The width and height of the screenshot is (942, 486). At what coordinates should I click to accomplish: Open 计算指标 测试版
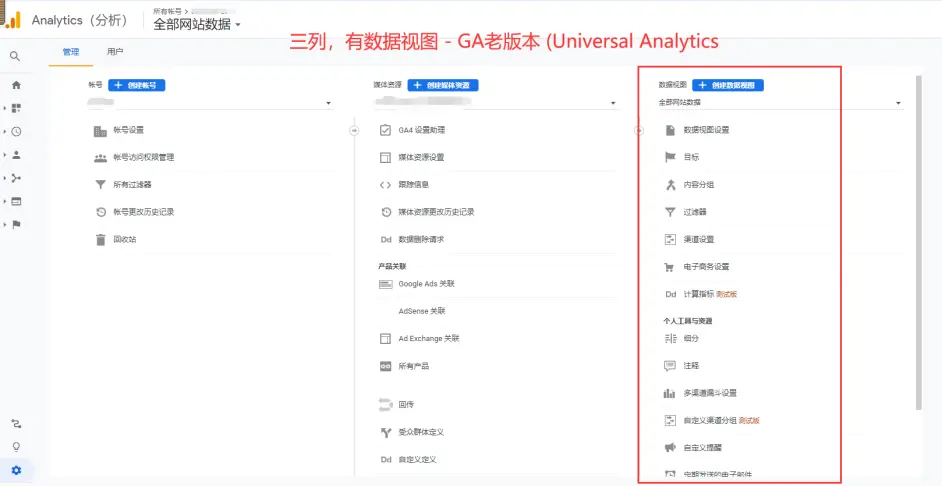710,294
